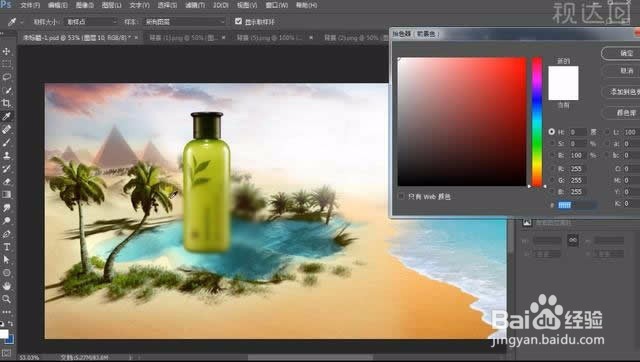Select the Lab a radio button
640x362 pixels.
click(607, 144)
